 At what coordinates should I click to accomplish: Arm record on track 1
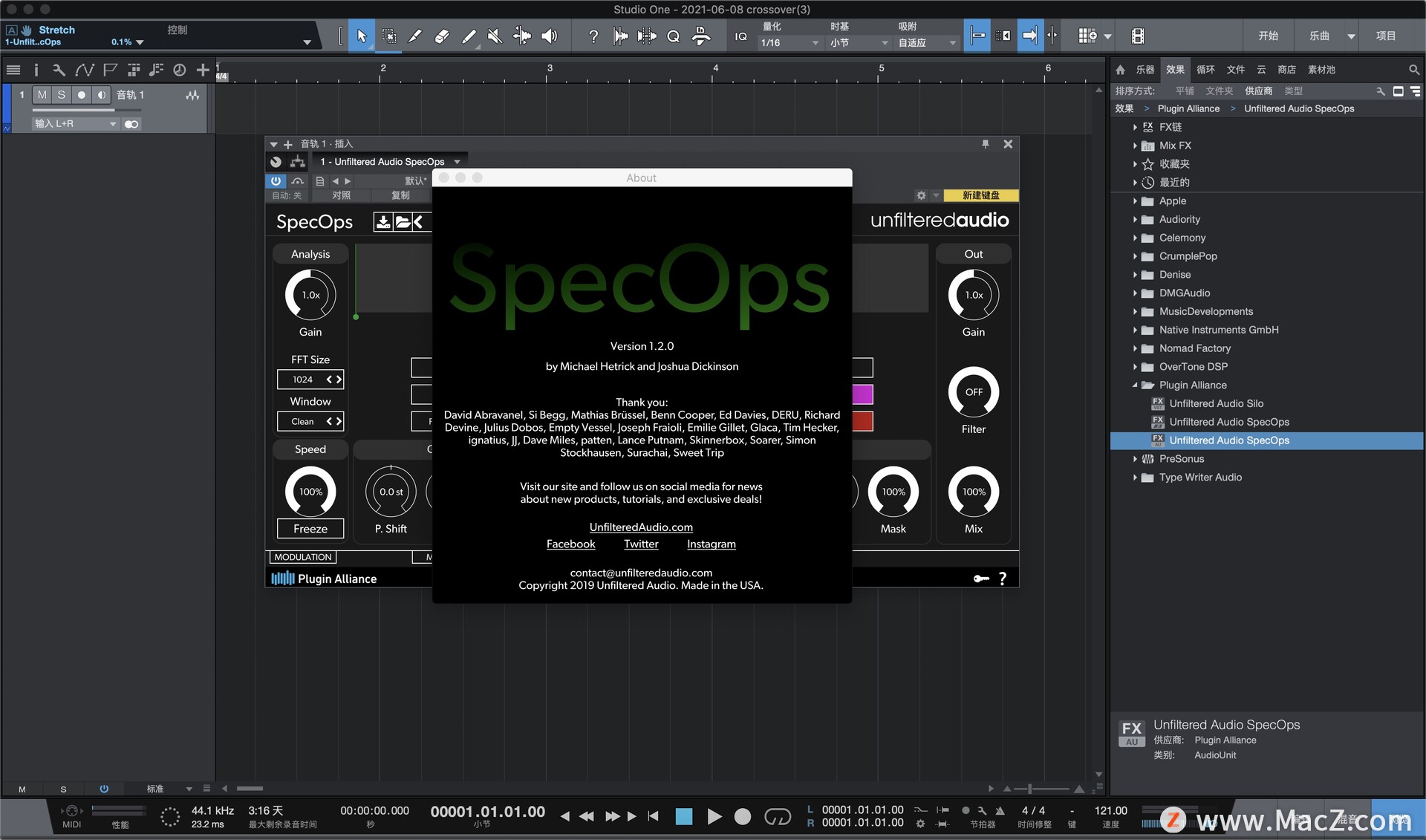click(x=81, y=95)
